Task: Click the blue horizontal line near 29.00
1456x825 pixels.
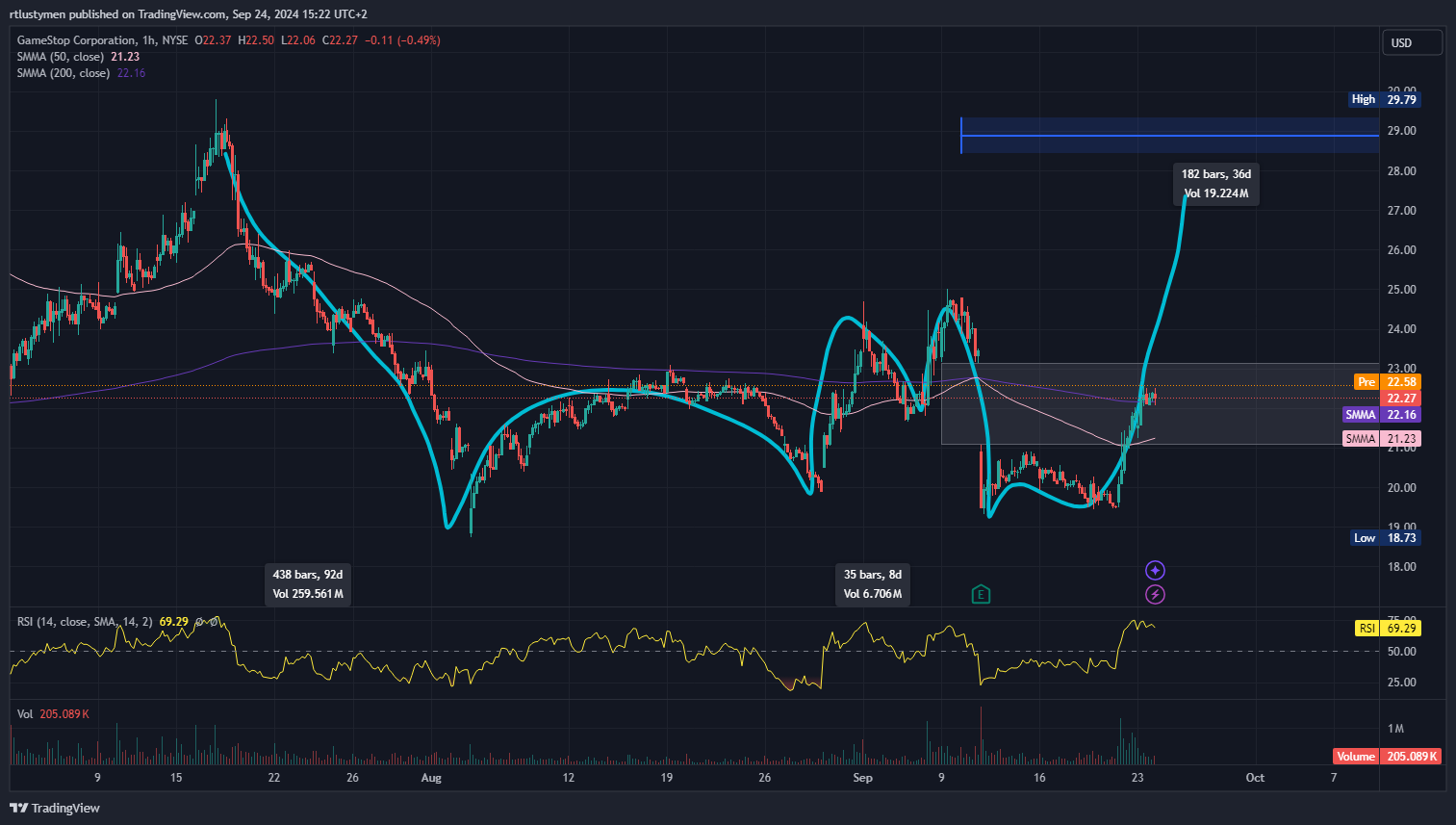Action: click(1169, 136)
